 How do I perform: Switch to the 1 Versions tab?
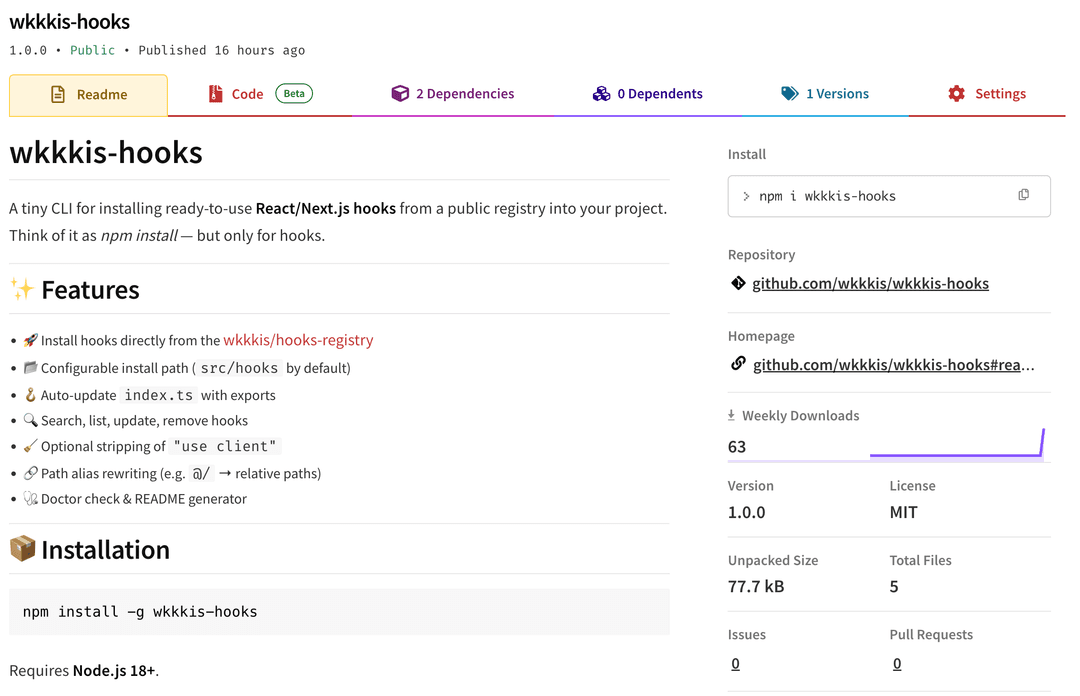pyautogui.click(x=837, y=94)
